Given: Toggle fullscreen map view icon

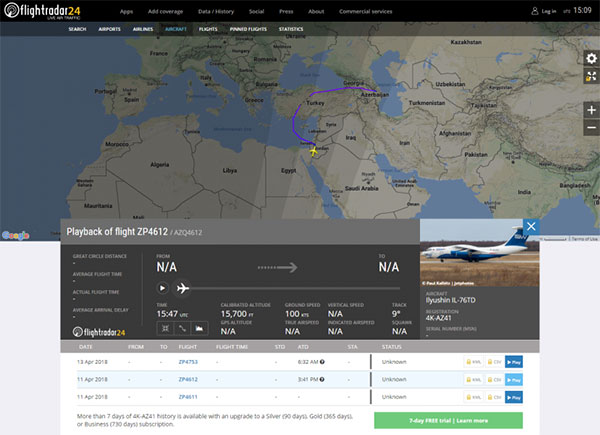Looking at the screenshot, I should (x=592, y=76).
